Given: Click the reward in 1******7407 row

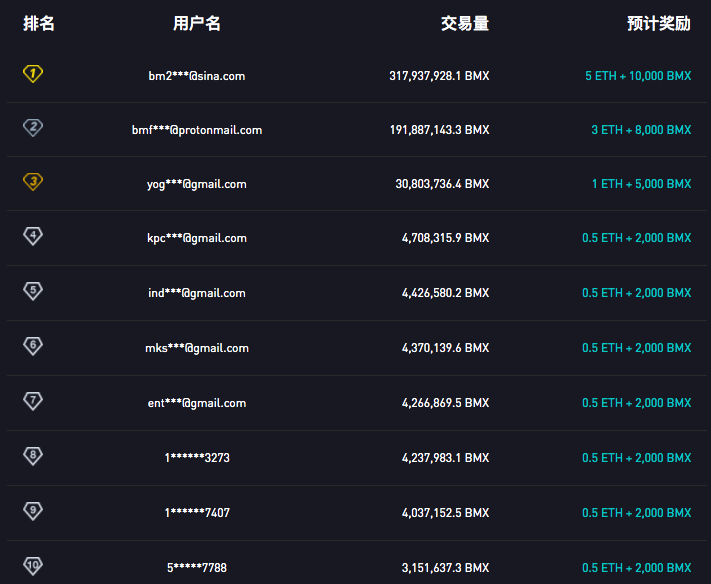Looking at the screenshot, I should (x=637, y=513).
